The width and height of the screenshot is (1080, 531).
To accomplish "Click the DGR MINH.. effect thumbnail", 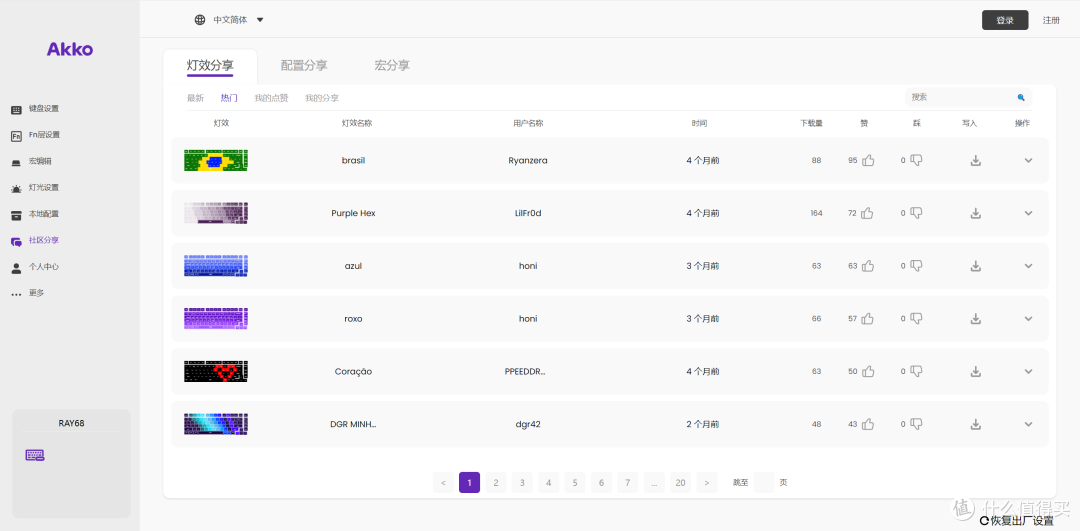I will click(x=216, y=424).
